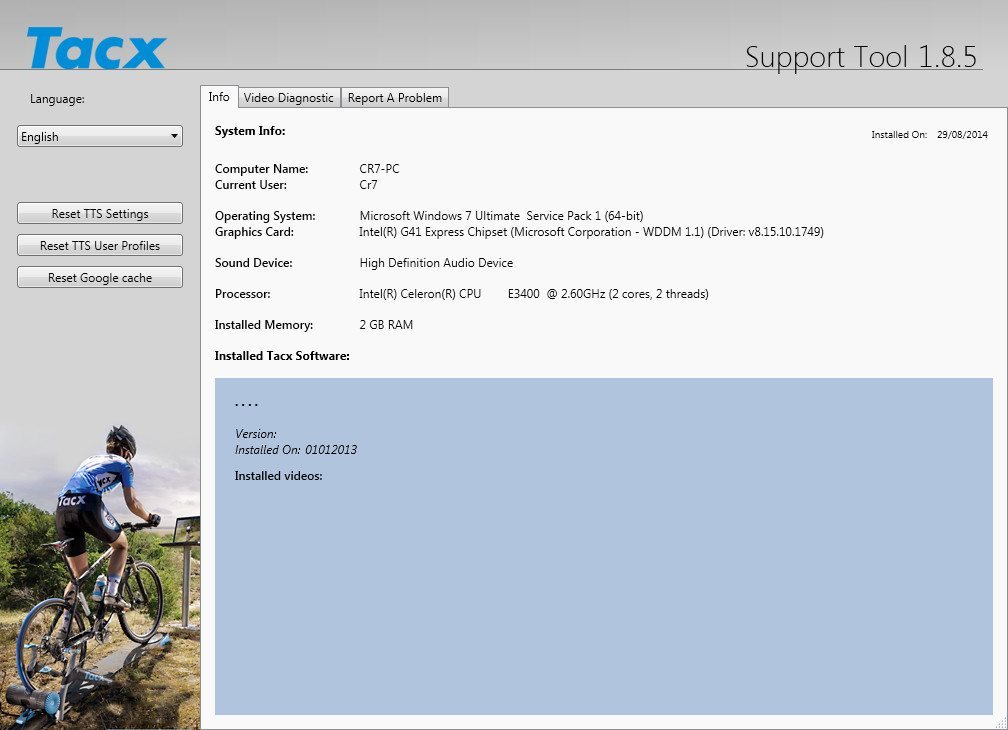Click the Installed On: 01012013 line
1008x730 pixels.
click(296, 450)
